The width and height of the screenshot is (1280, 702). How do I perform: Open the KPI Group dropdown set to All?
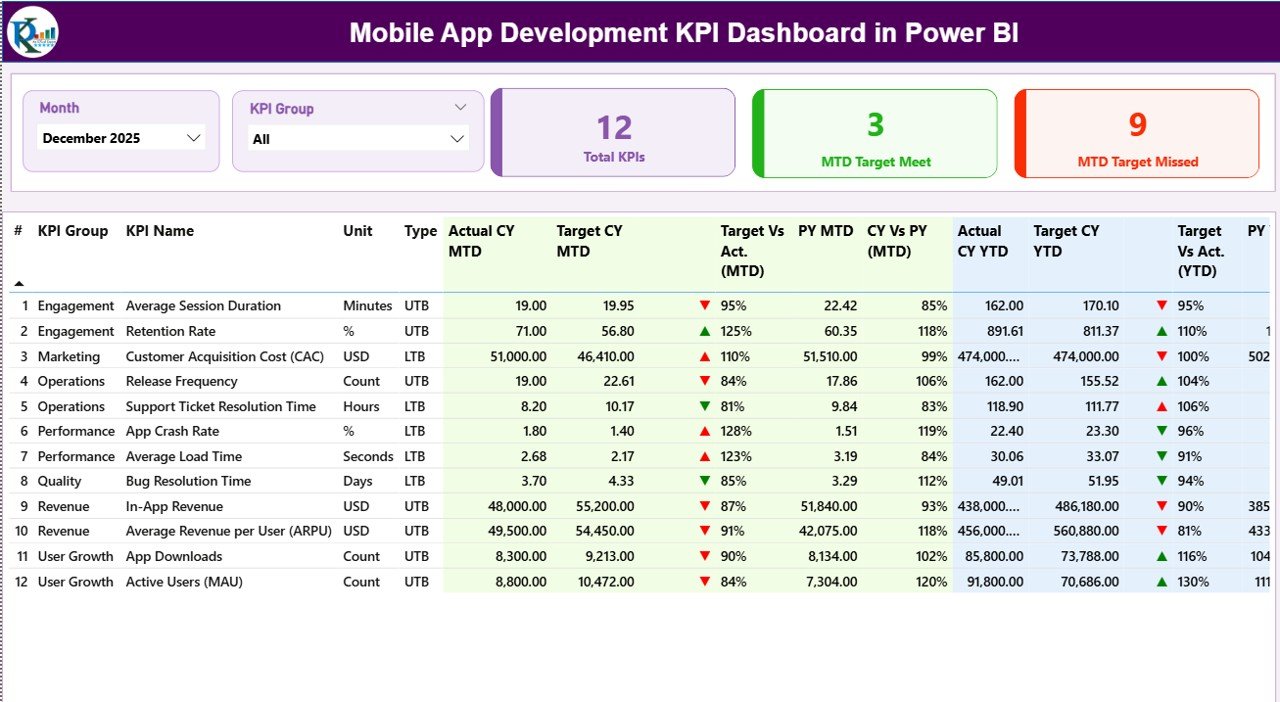pos(357,139)
